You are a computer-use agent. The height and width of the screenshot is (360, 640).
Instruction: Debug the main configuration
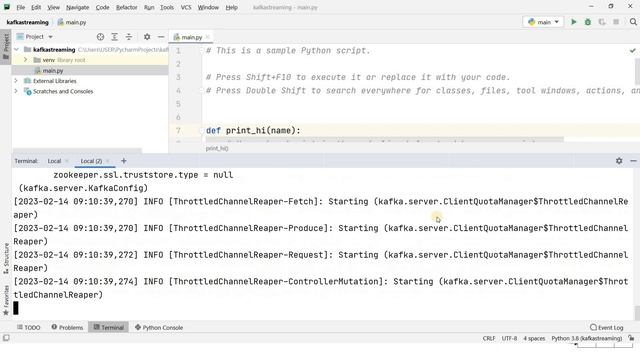coord(588,22)
